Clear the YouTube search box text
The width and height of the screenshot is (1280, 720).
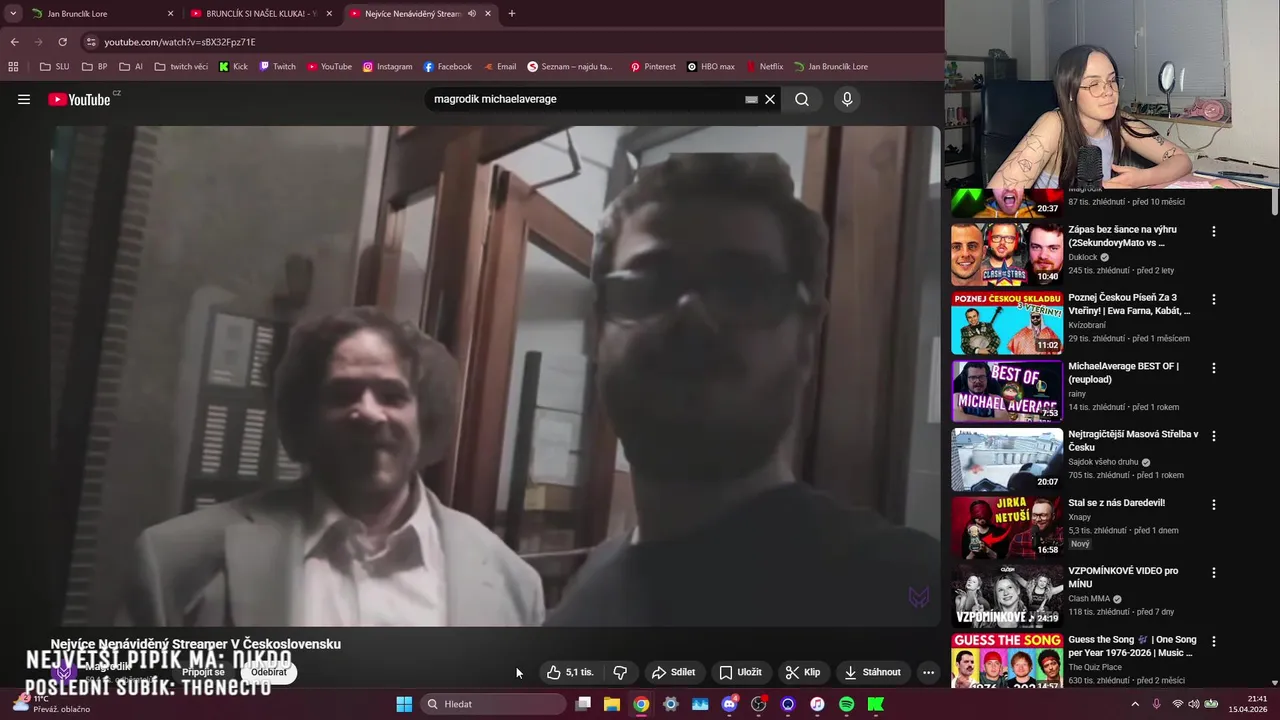click(x=770, y=99)
